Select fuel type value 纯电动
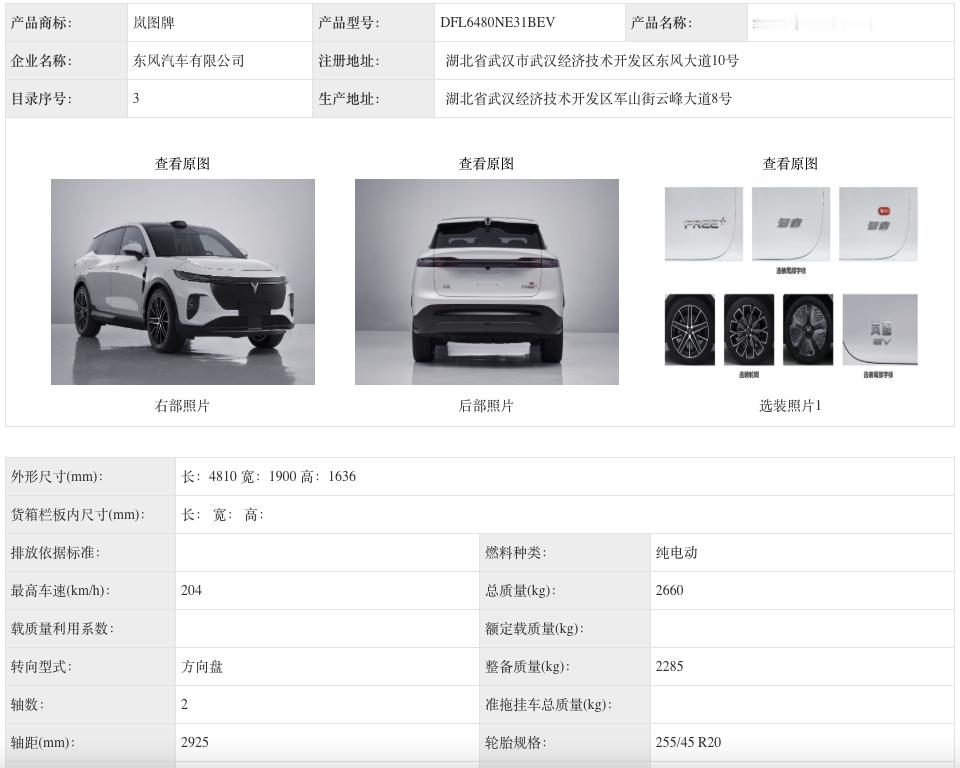Screen dimensions: 960x768 pyautogui.click(x=677, y=552)
